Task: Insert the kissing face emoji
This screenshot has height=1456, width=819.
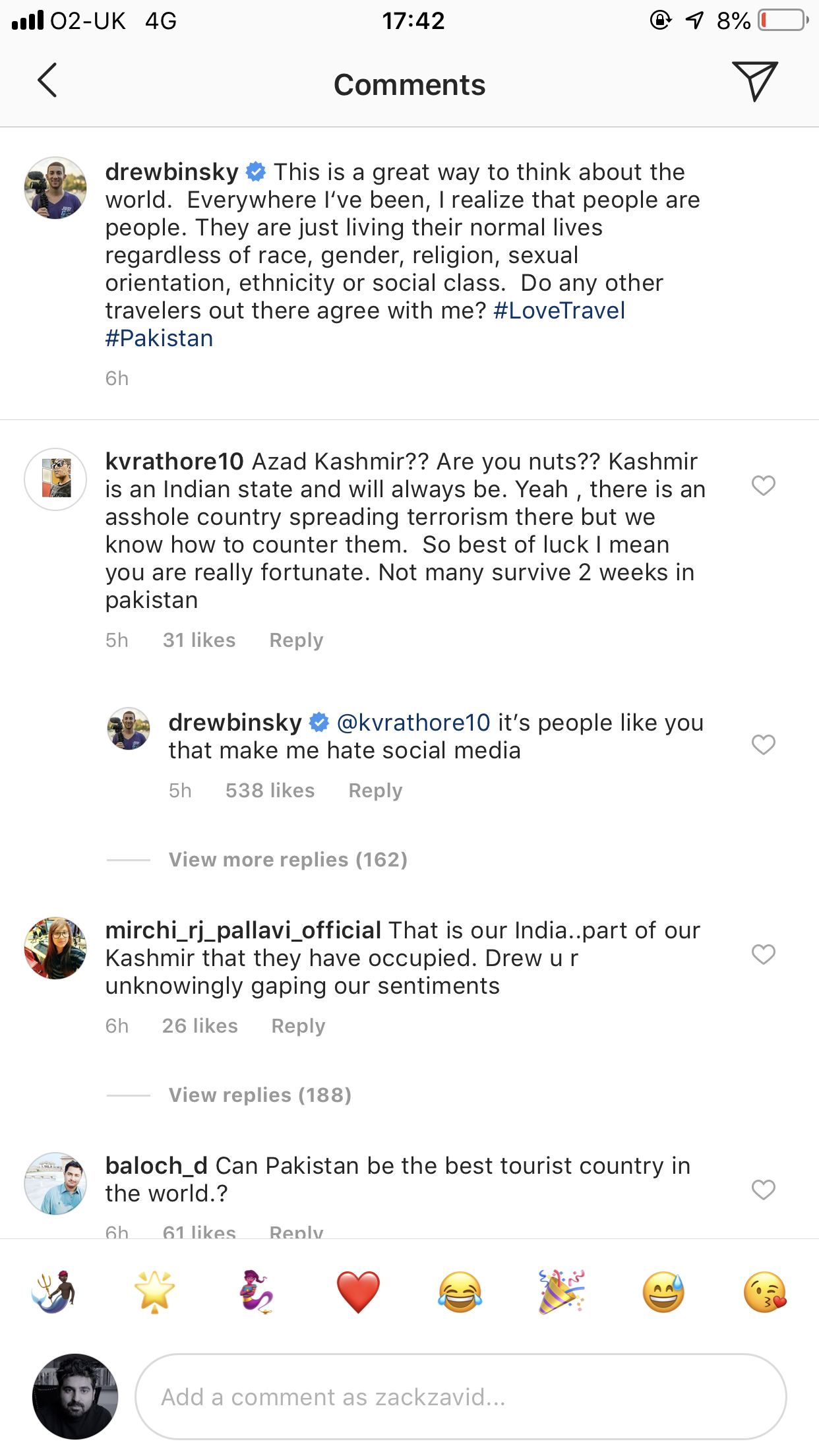Action: [765, 1292]
